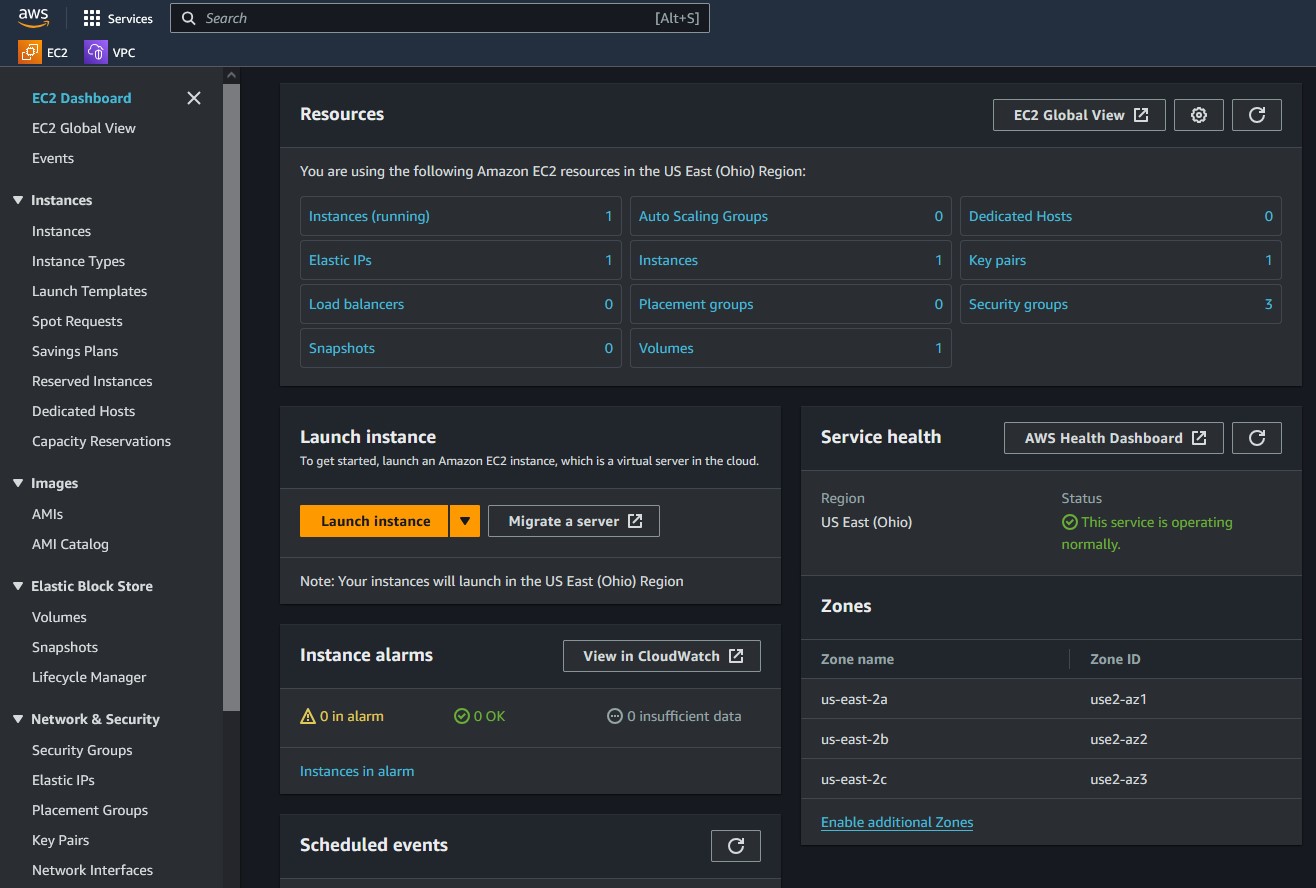Screen dimensions: 1316x888
Task: Open Capacity Reservations in sidebar
Action: pyautogui.click(x=101, y=441)
